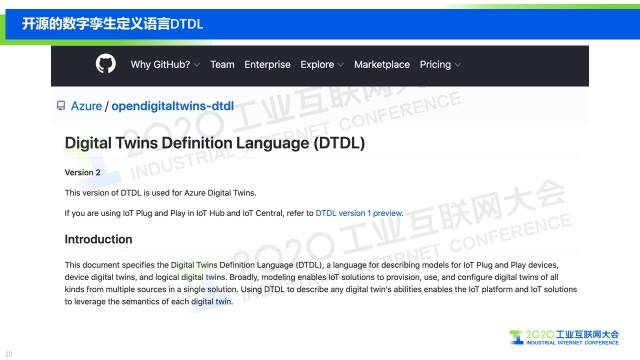Click the slide page number 10
Image resolution: width=640 pixels, height=360 pixels.
[x=9, y=354]
